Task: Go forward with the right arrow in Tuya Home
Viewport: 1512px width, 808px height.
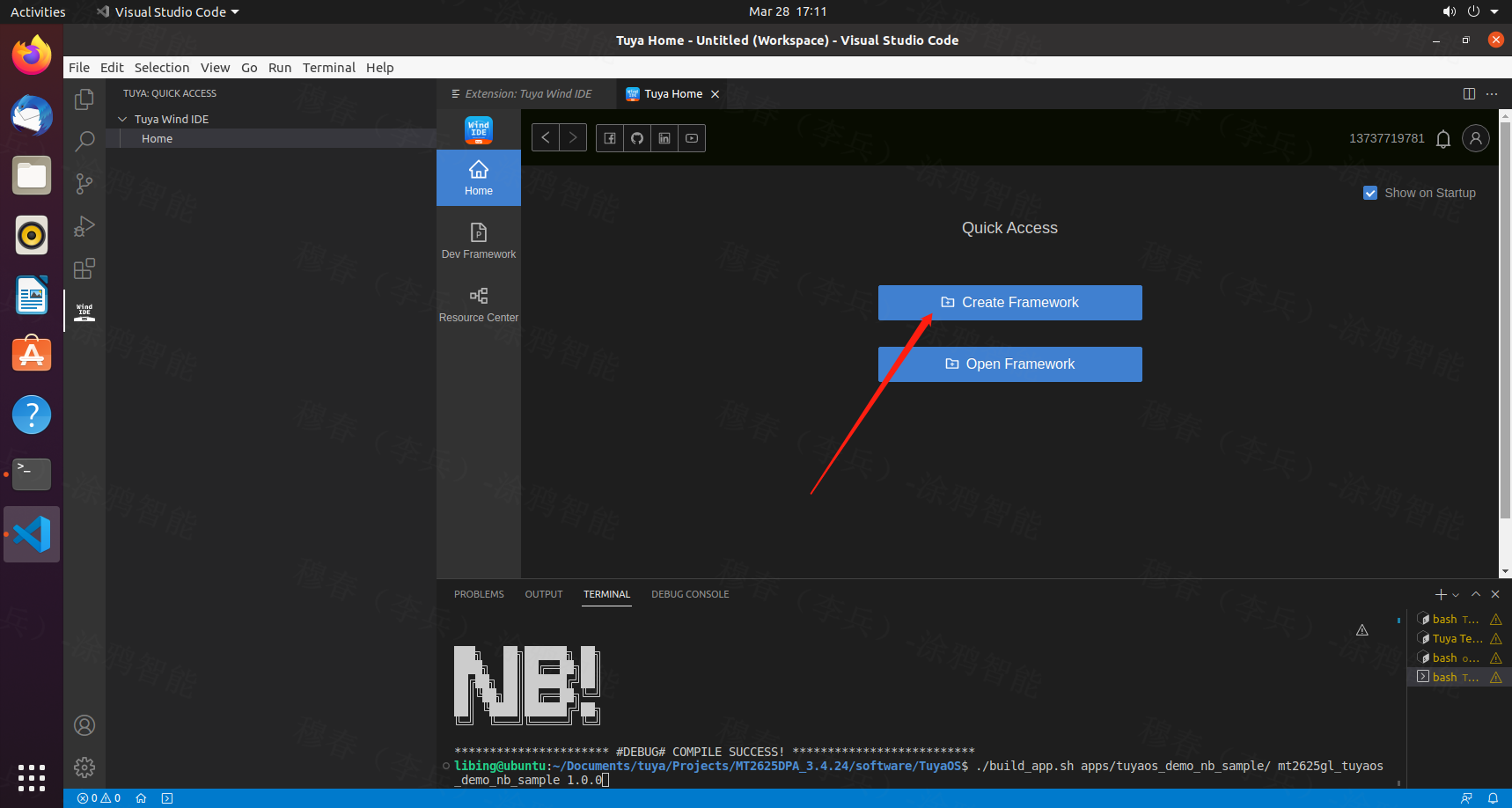Action: [x=573, y=137]
